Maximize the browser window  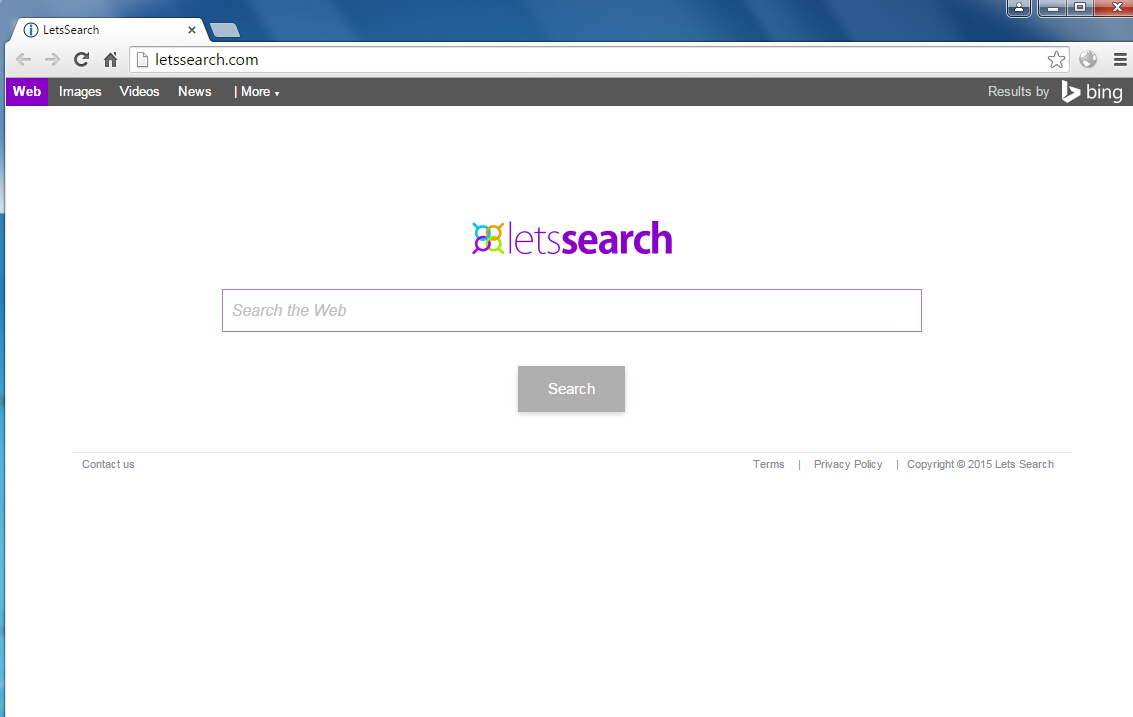pyautogui.click(x=1080, y=8)
